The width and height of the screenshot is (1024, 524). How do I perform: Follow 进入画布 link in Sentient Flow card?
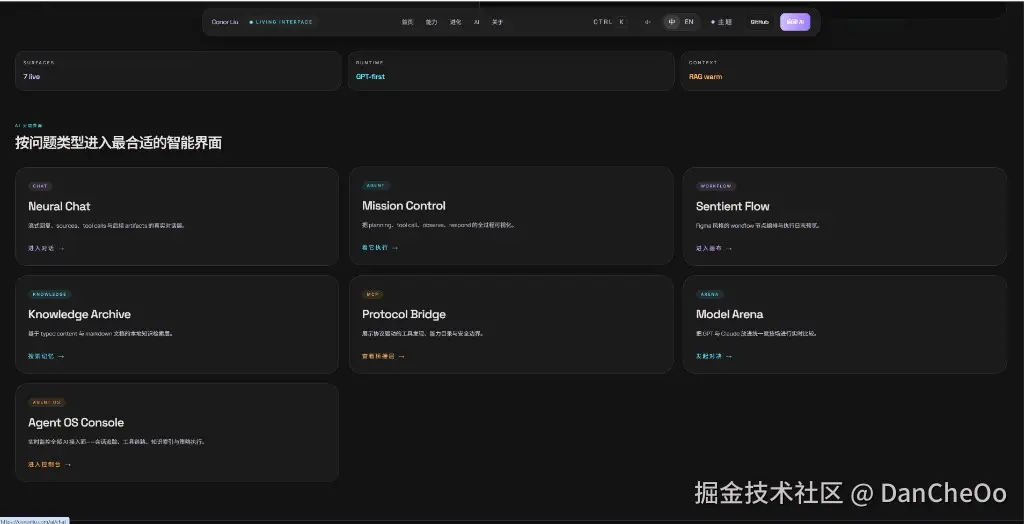click(714, 248)
